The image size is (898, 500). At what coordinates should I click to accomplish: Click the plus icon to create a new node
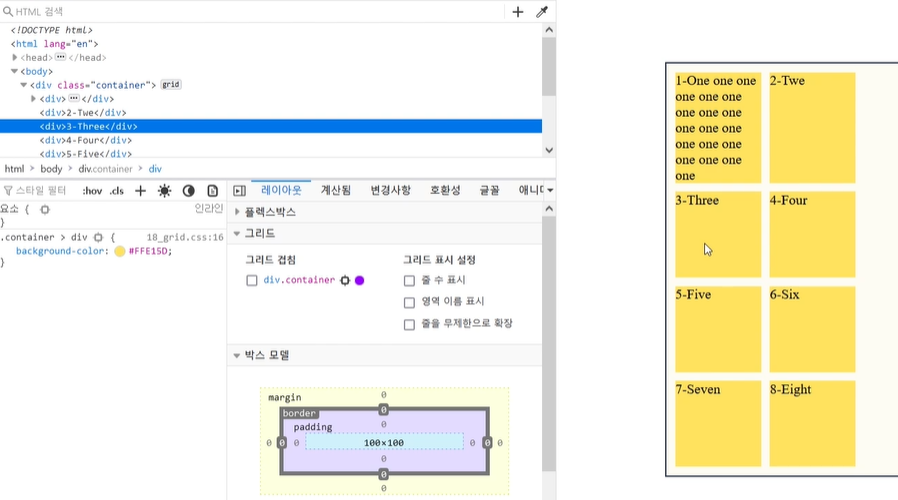pyautogui.click(x=518, y=12)
